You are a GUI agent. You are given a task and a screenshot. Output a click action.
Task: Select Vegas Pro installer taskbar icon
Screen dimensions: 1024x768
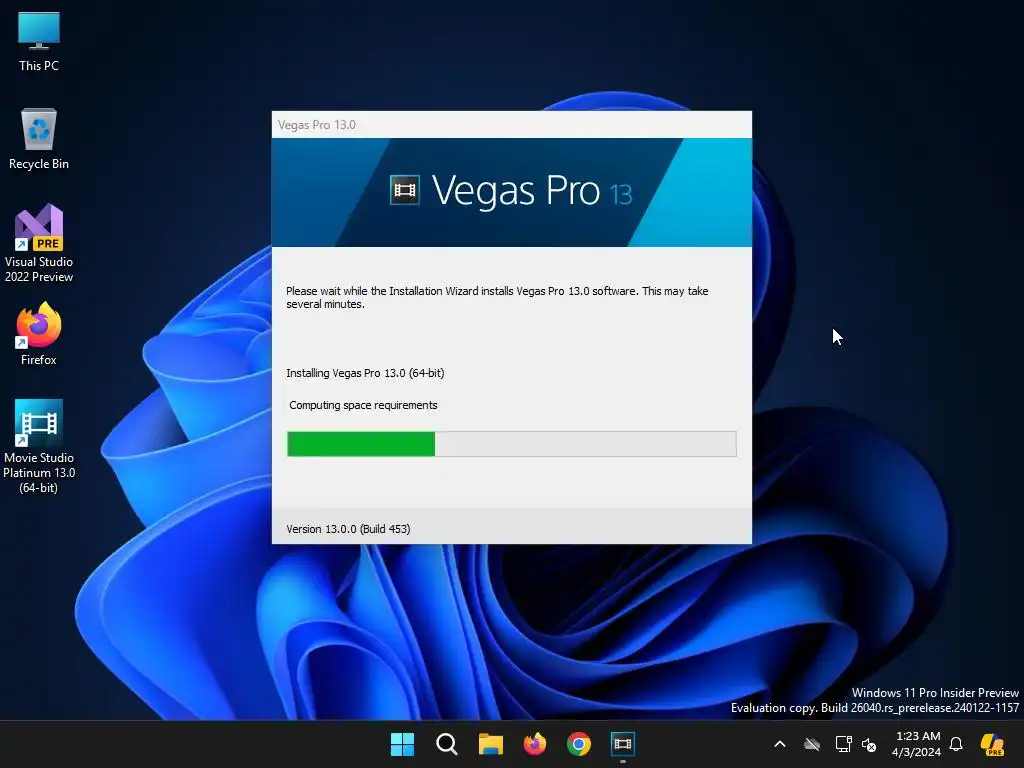point(622,744)
